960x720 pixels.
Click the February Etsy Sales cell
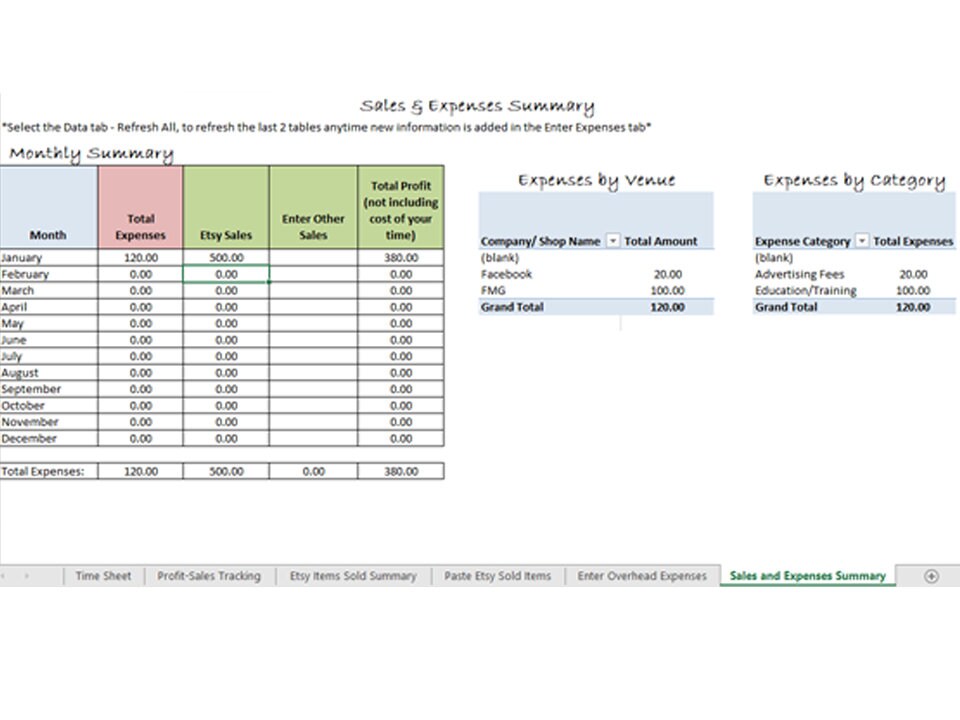(x=225, y=273)
